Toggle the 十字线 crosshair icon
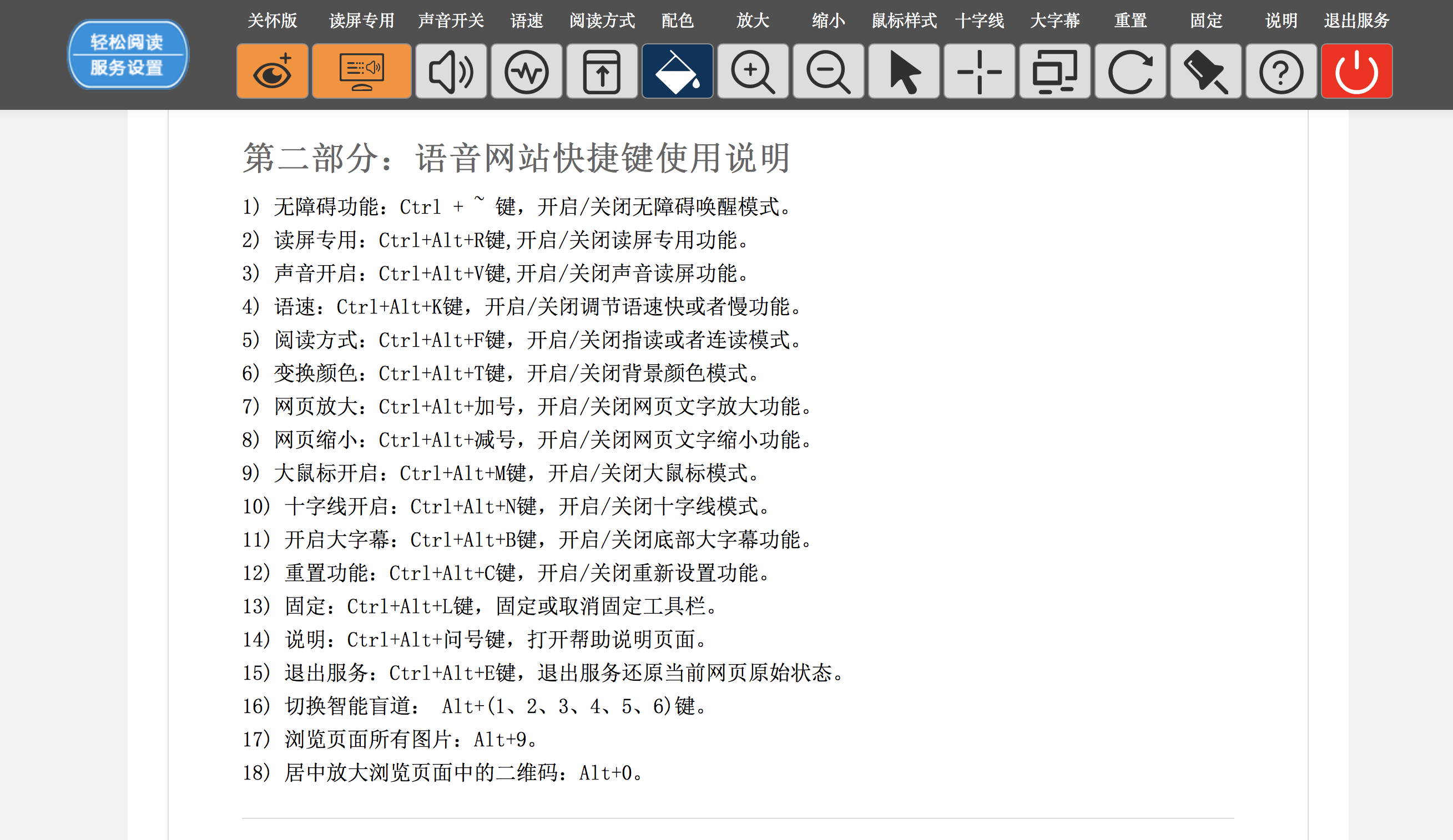Image resolution: width=1453 pixels, height=840 pixels. 980,72
